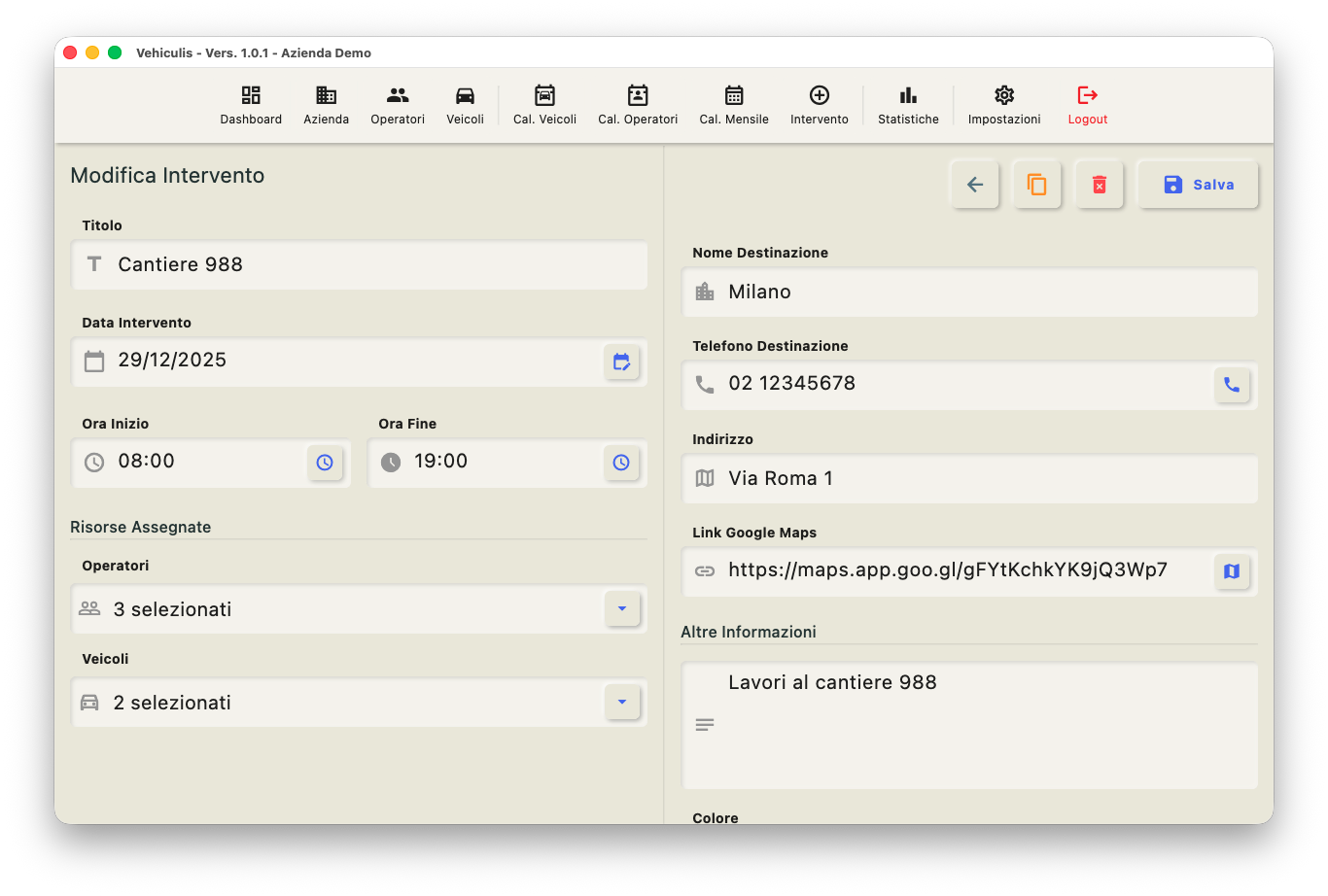This screenshot has height=896, width=1328.
Task: Open Statistiche section
Action: click(x=908, y=105)
